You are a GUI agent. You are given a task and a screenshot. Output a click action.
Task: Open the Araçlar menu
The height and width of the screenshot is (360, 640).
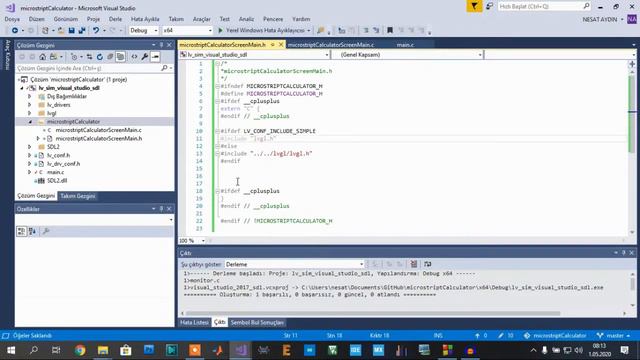pos(201,19)
